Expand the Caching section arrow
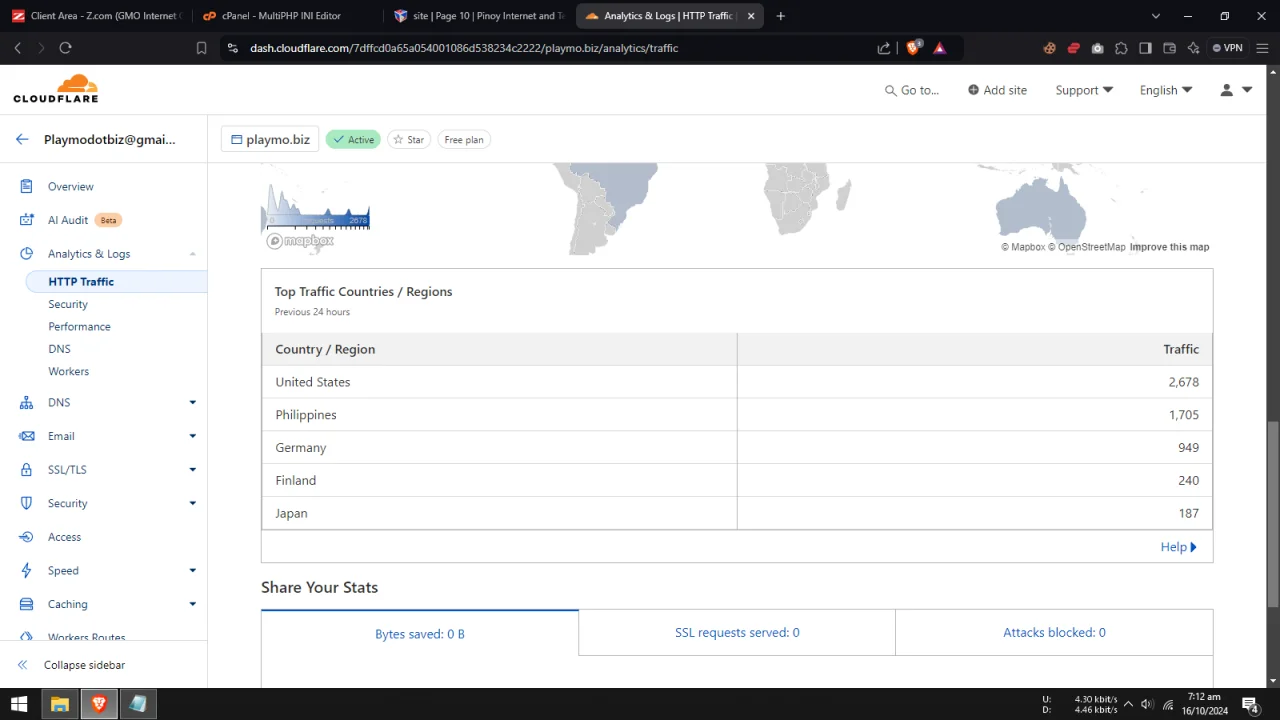This screenshot has width=1280, height=720. pos(192,604)
